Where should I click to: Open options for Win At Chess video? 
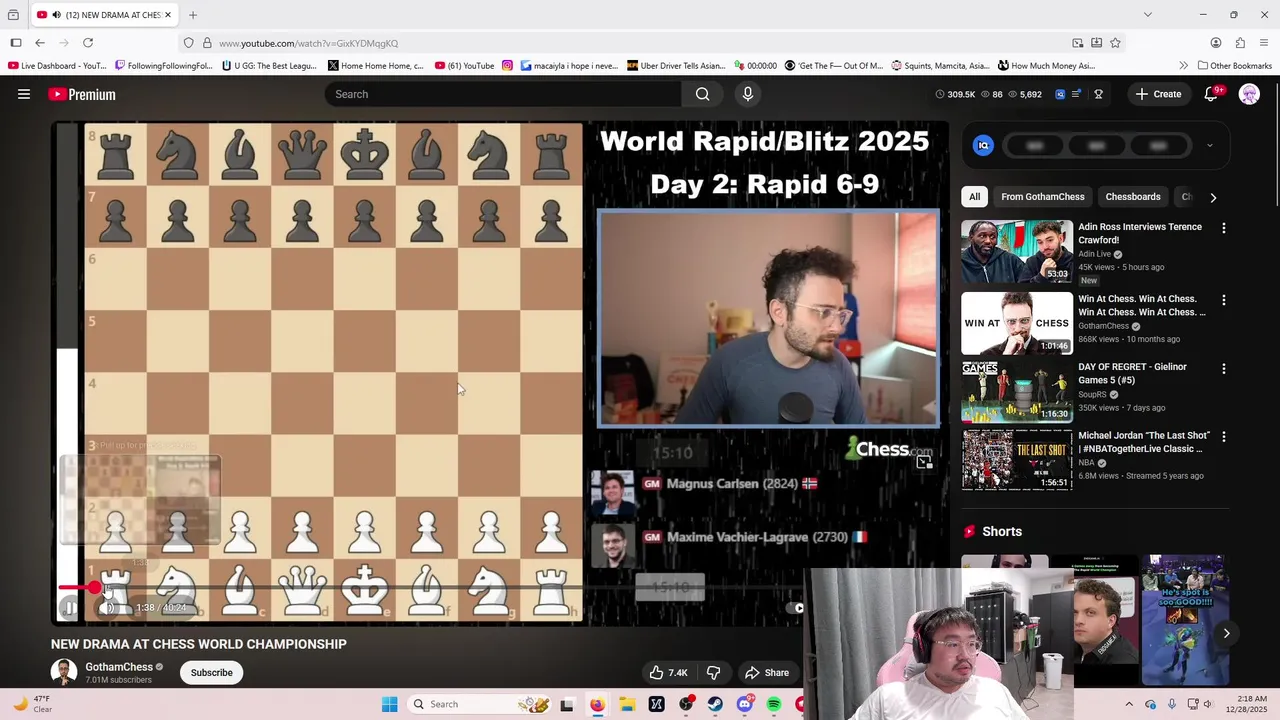pyautogui.click(x=1223, y=300)
